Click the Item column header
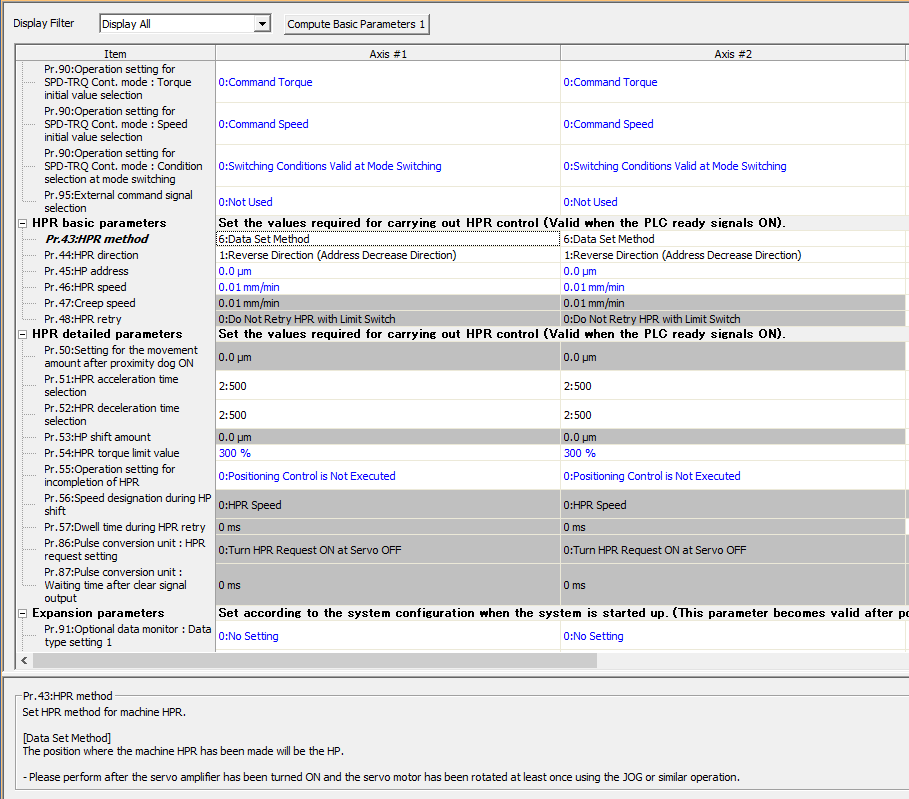The image size is (909, 799). [115, 54]
